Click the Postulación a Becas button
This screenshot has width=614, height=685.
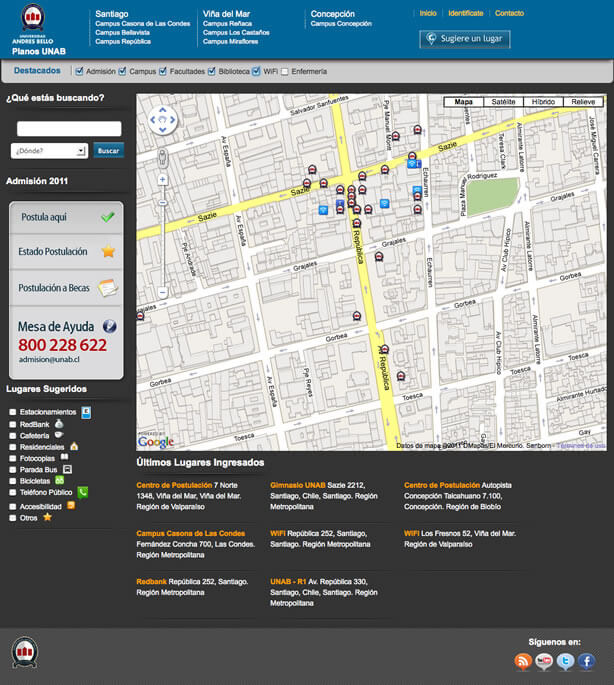click(x=66, y=288)
